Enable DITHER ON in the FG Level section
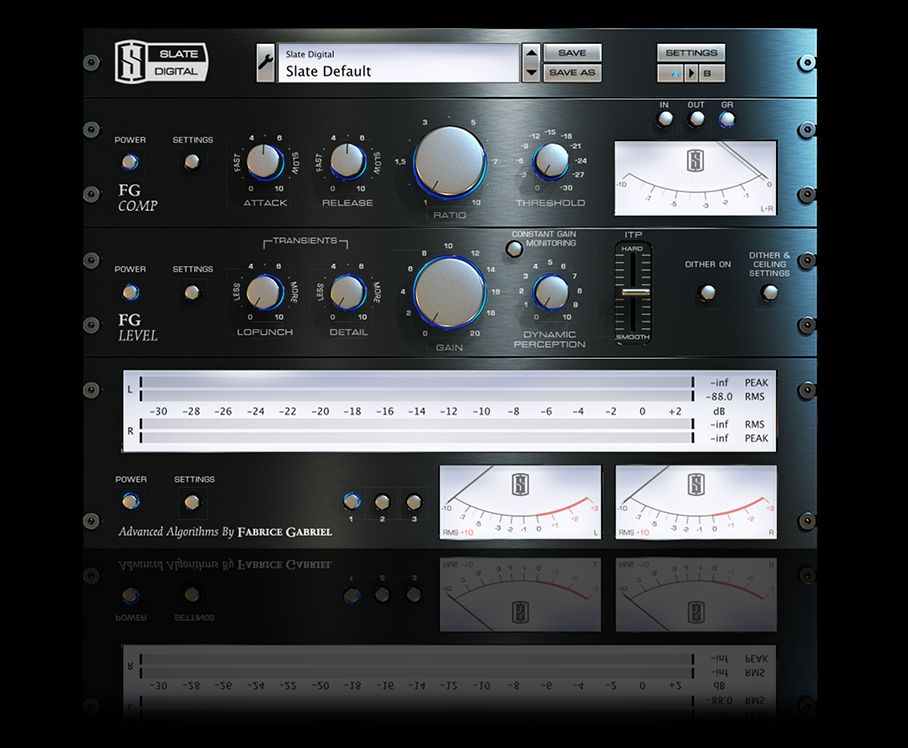Screen dimensions: 908x748 pos(706,293)
